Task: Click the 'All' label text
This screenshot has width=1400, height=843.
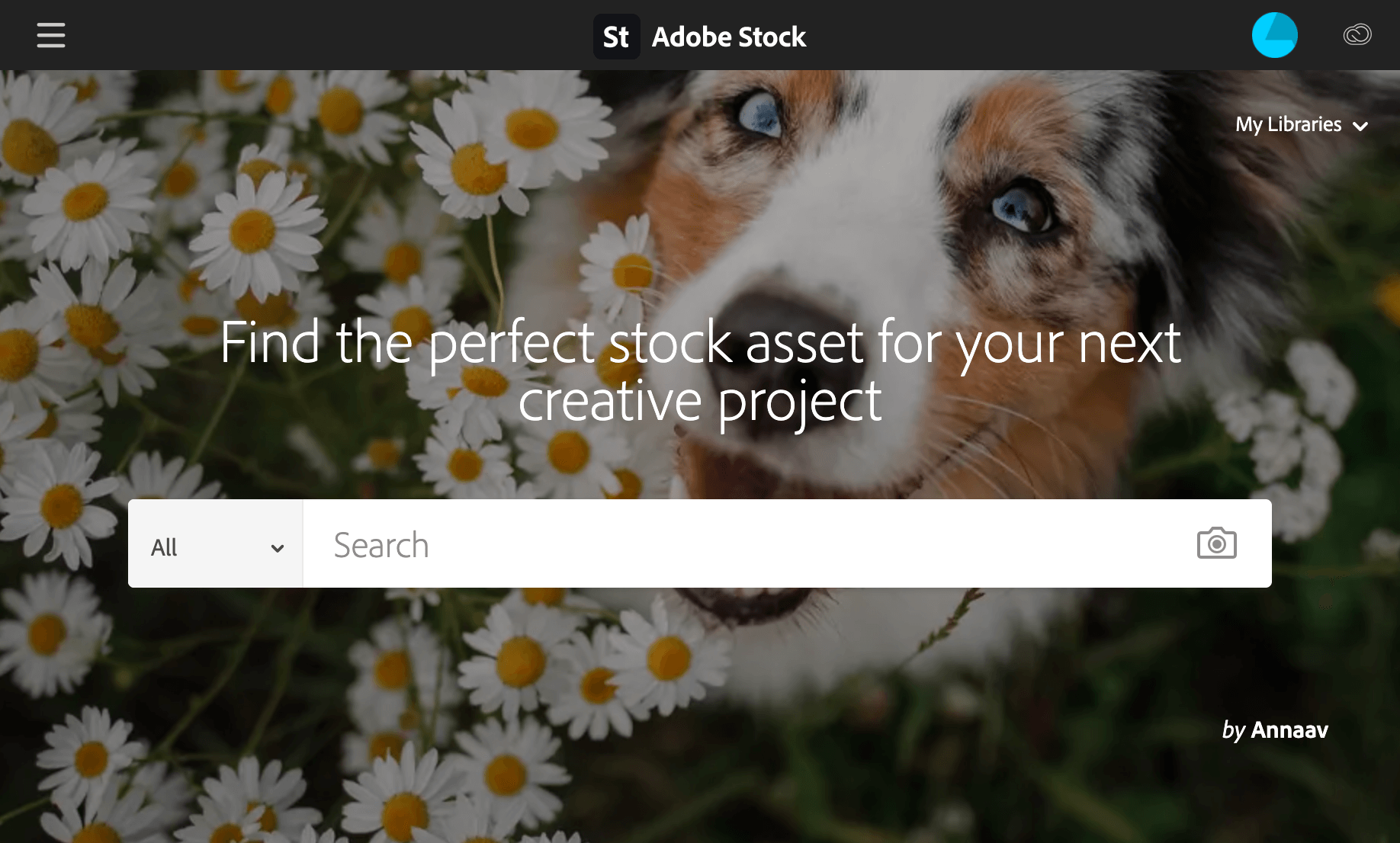Action: pyautogui.click(x=164, y=547)
